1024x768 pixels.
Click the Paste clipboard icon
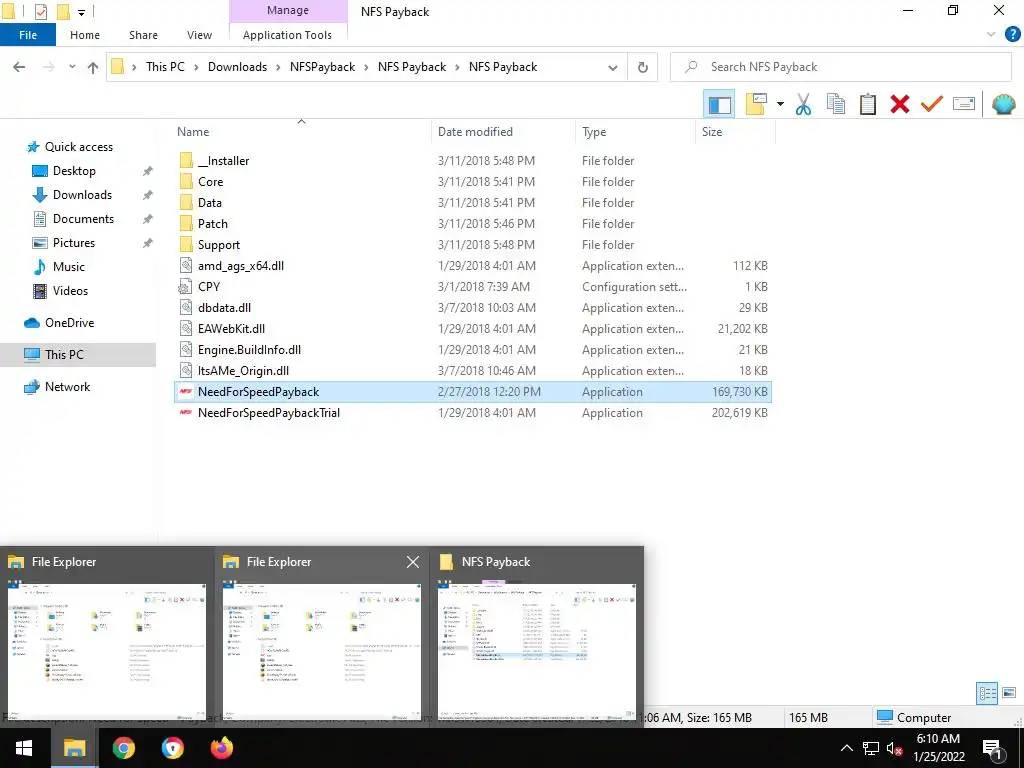click(x=867, y=104)
